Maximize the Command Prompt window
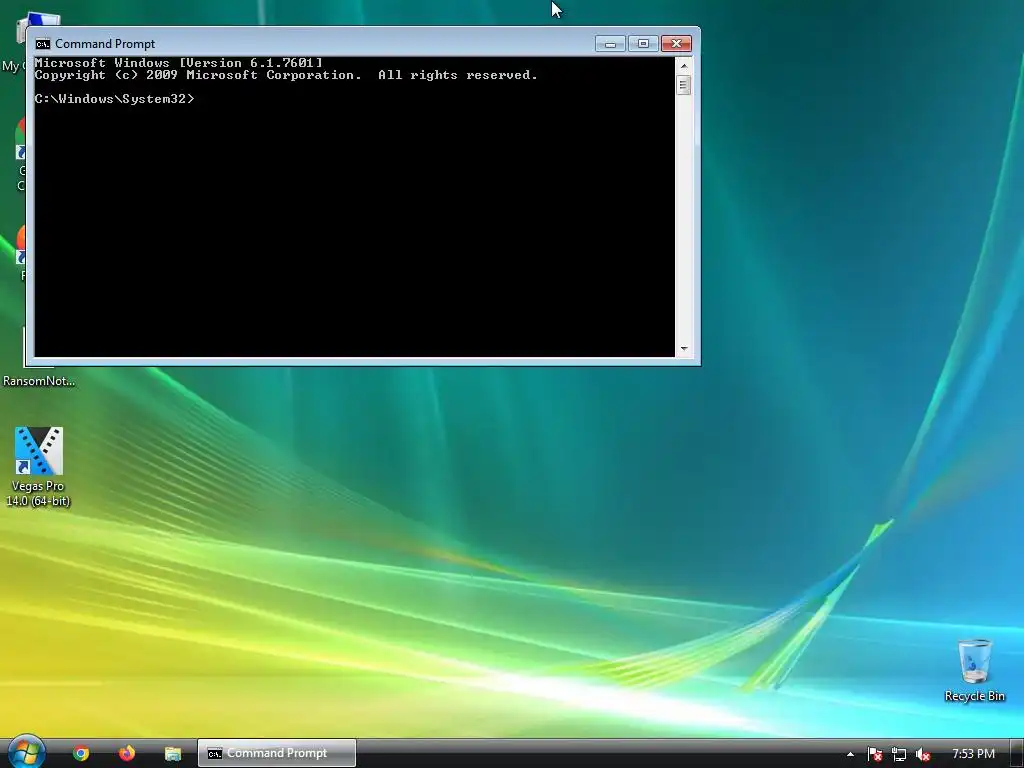The image size is (1024, 768). pos(643,44)
